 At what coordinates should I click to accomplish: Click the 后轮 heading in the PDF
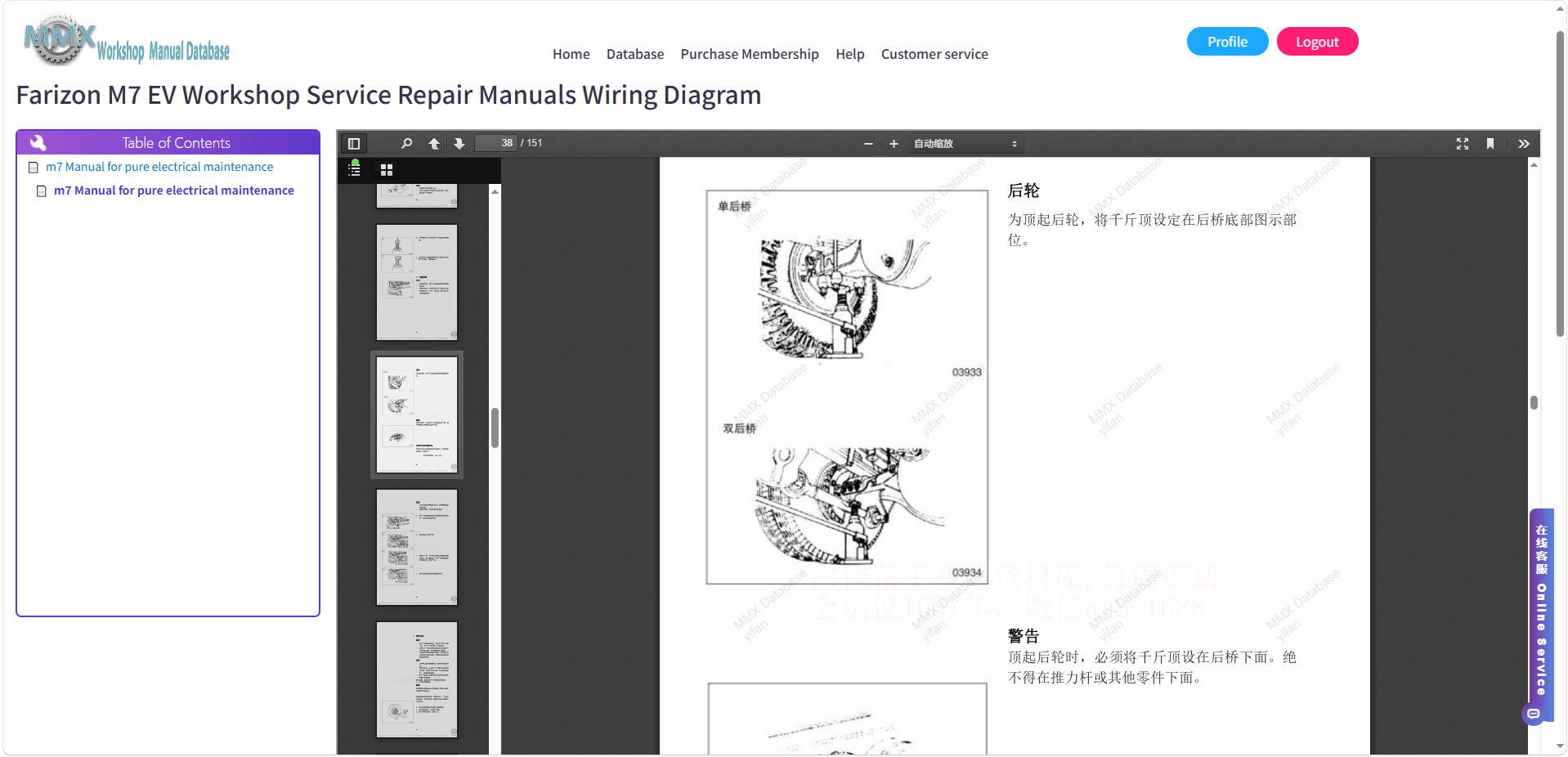click(x=1024, y=190)
